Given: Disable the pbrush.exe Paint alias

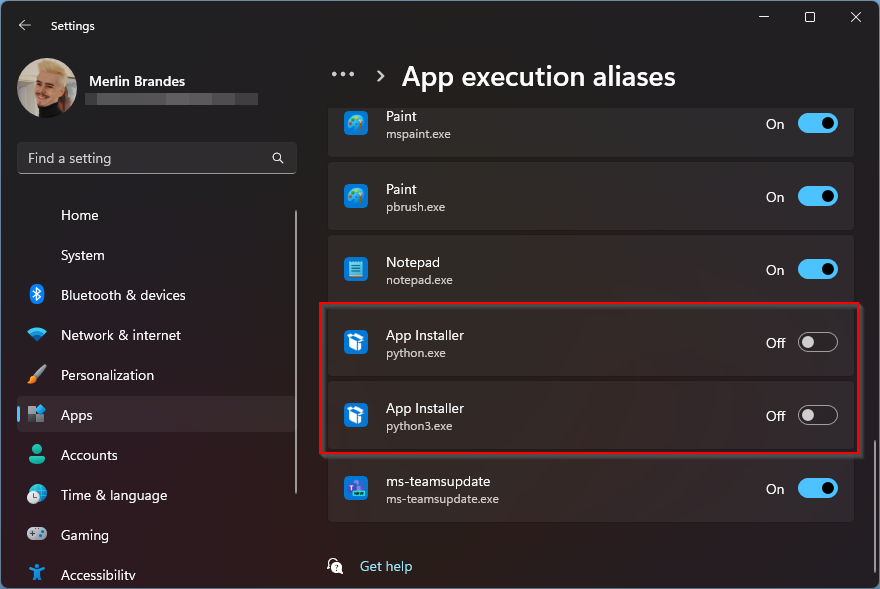Looking at the screenshot, I should point(817,197).
